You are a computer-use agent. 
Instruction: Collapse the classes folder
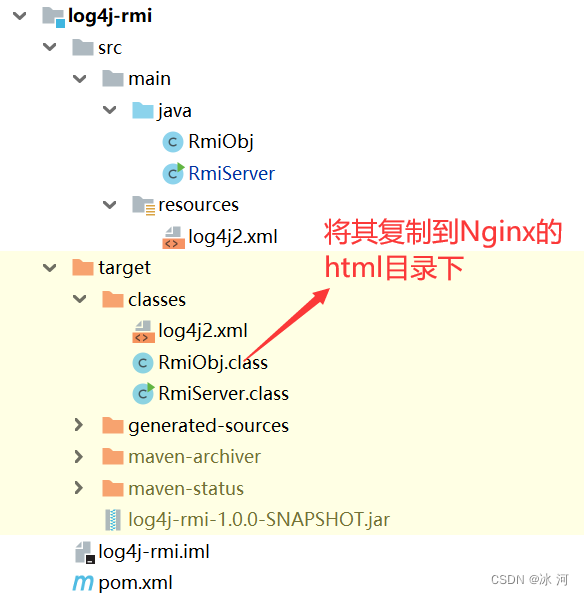tap(80, 299)
